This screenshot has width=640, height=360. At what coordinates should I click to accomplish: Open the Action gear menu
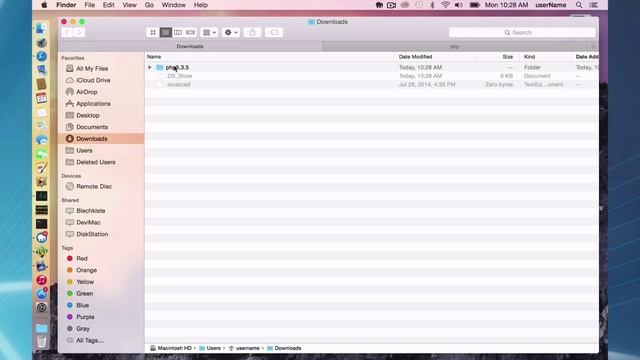(231, 32)
